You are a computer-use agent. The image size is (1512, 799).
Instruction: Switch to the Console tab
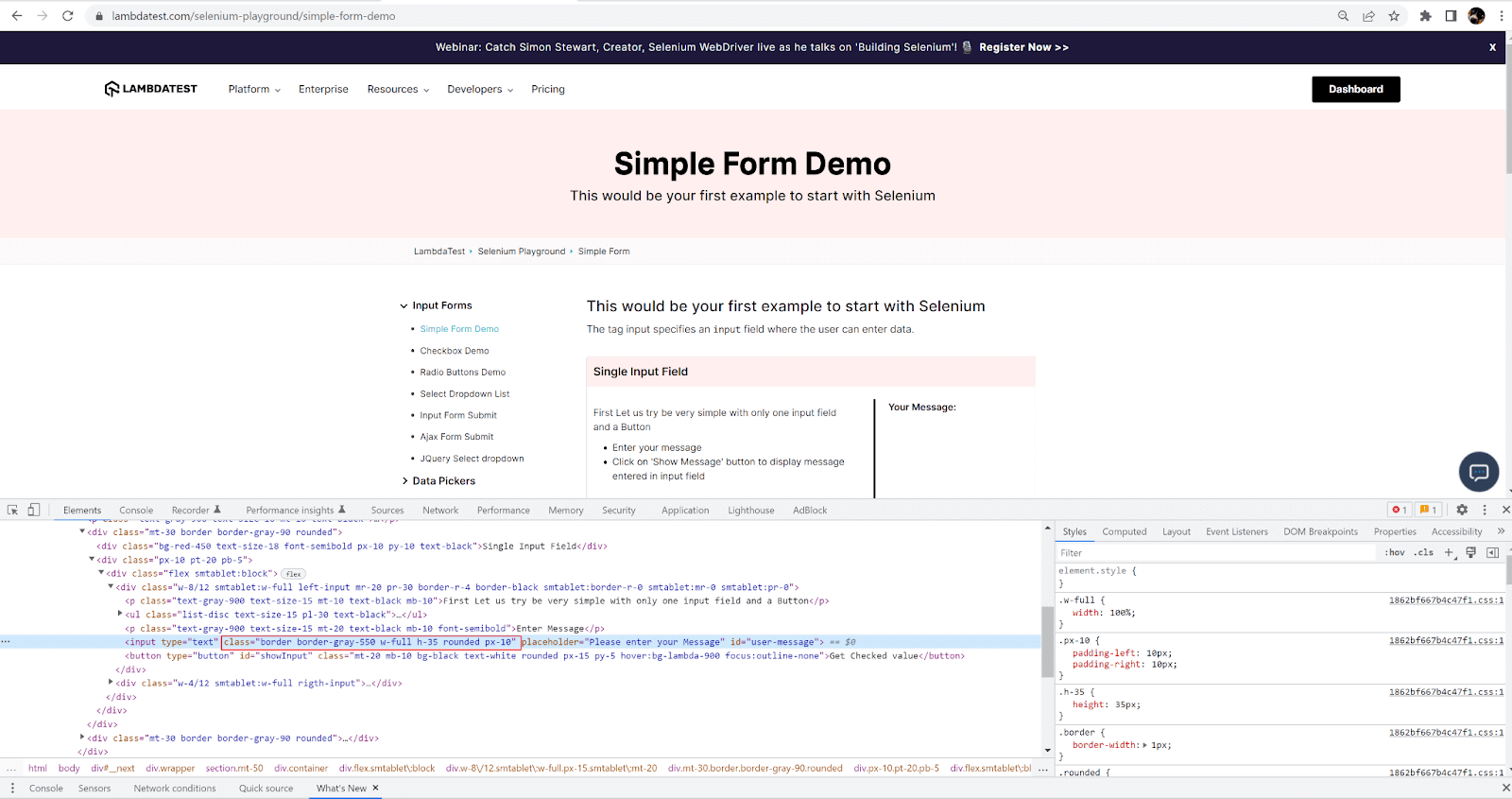[136, 510]
